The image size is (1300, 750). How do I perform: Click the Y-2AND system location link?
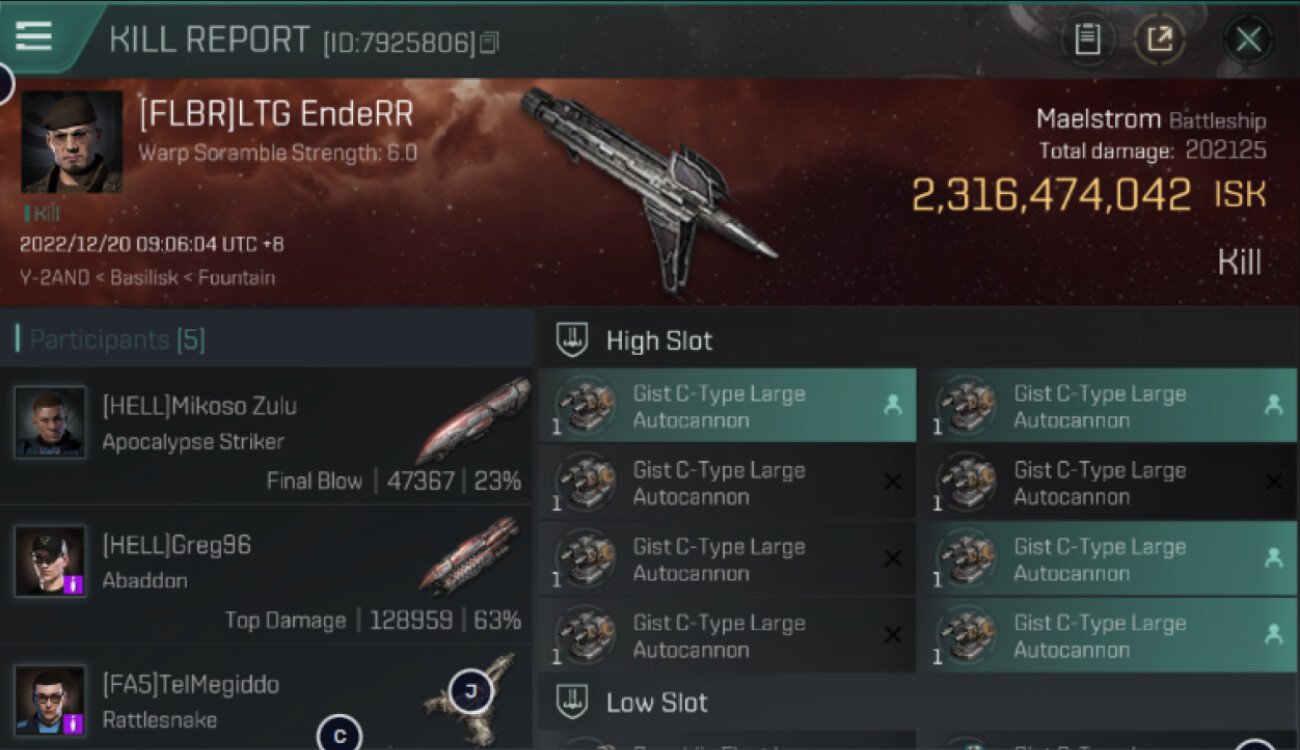[x=55, y=277]
